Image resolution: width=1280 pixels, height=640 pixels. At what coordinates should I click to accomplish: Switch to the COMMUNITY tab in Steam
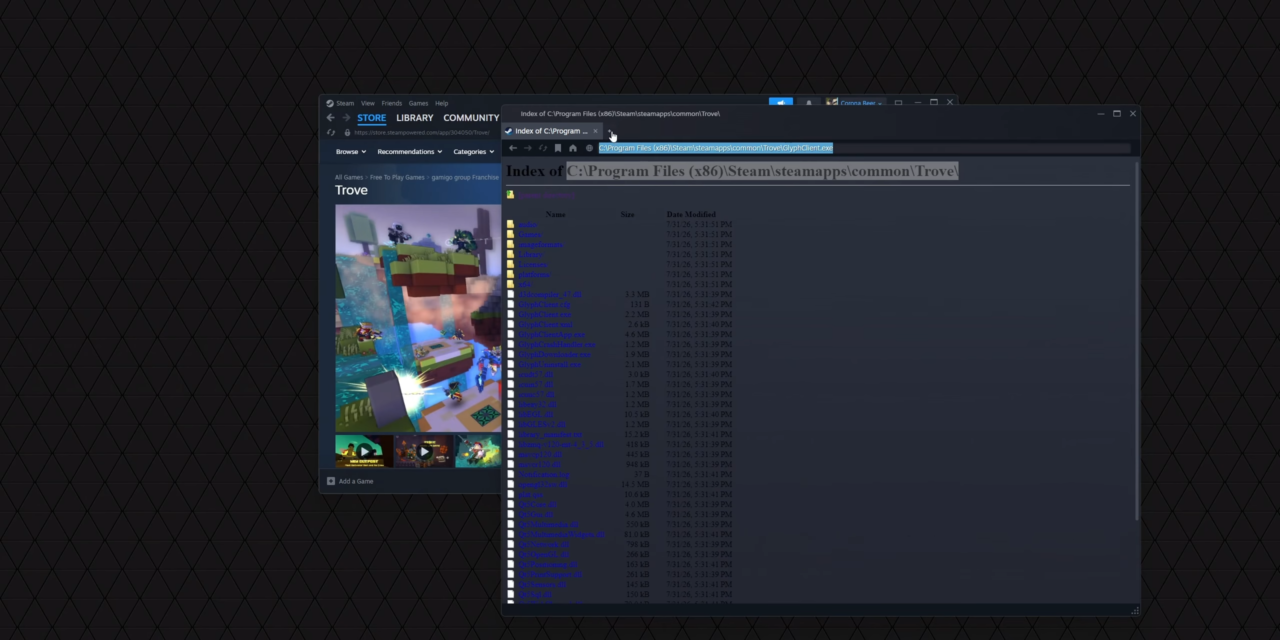click(471, 118)
